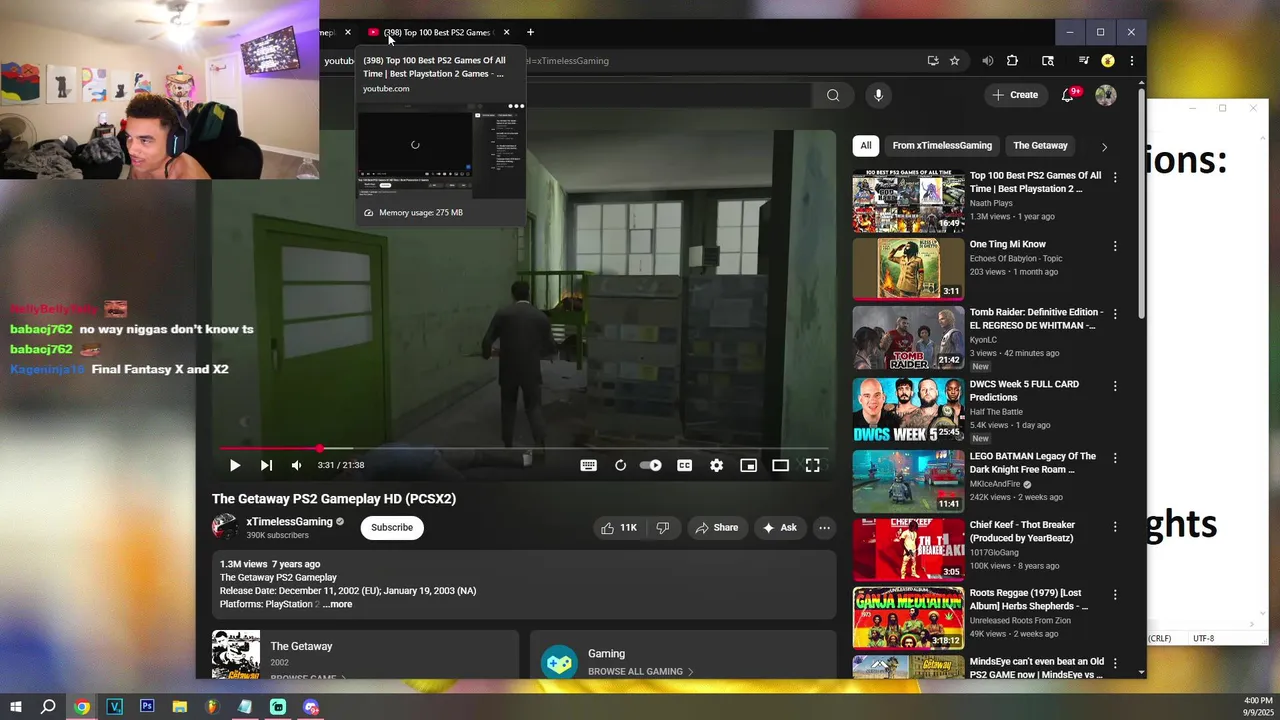Screen dimensions: 1280x720
Task: Seek the red video progress bar
Action: (x=524, y=448)
